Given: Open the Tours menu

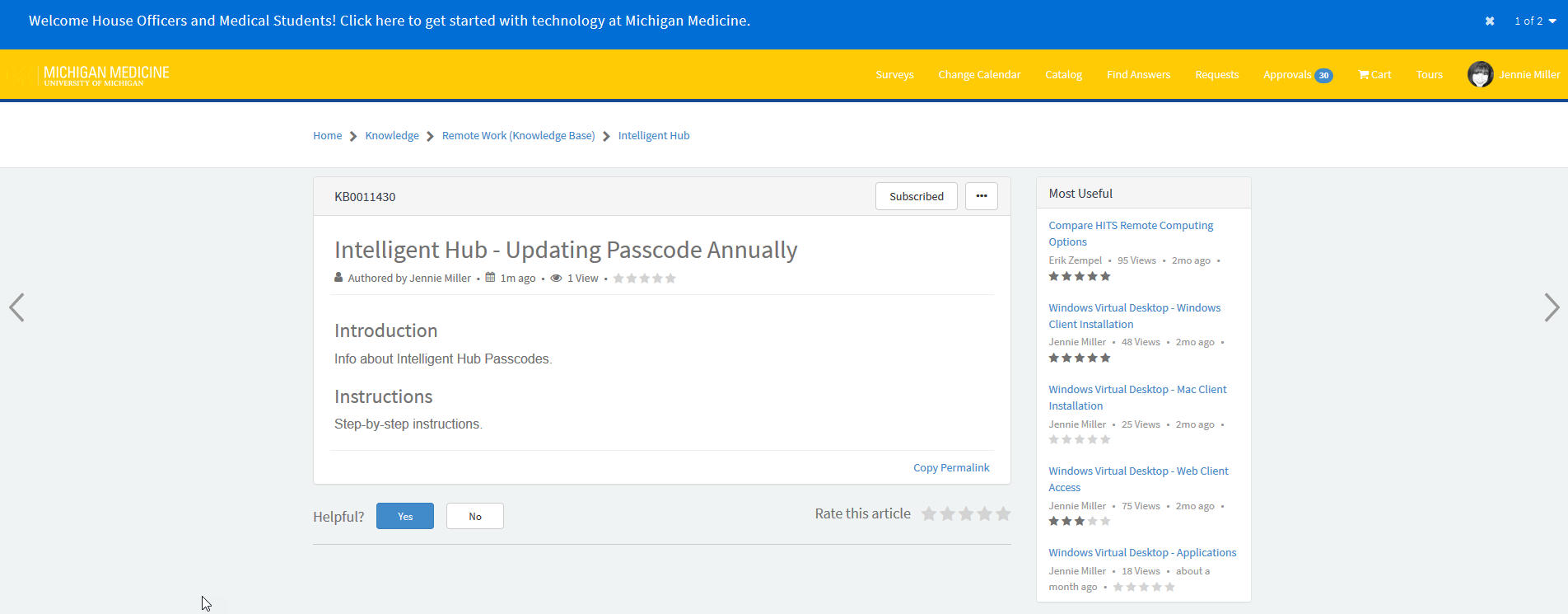Looking at the screenshot, I should tap(1429, 75).
